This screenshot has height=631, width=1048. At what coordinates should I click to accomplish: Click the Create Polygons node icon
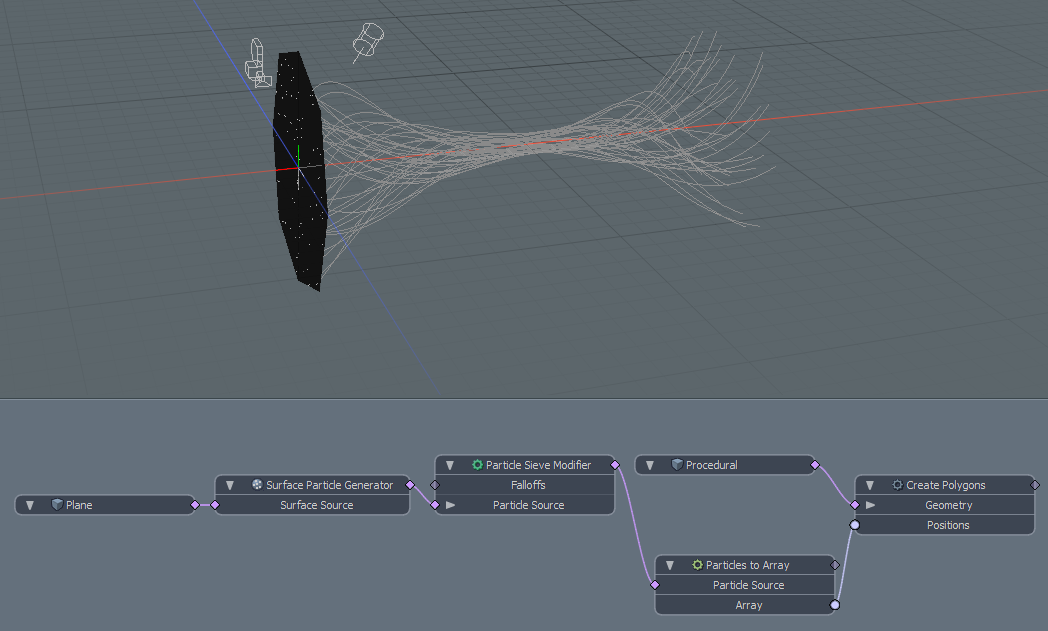point(897,485)
